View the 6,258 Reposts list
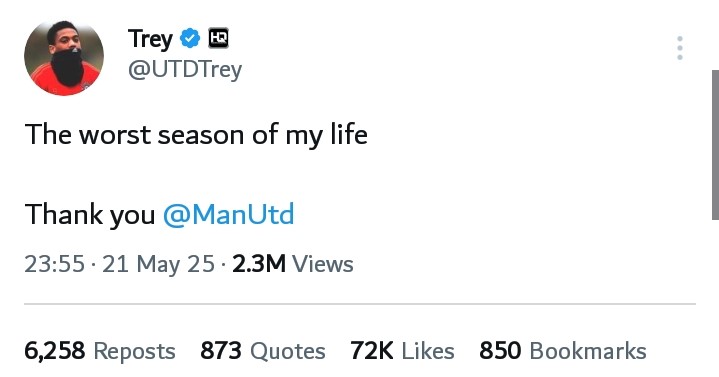 coord(100,351)
